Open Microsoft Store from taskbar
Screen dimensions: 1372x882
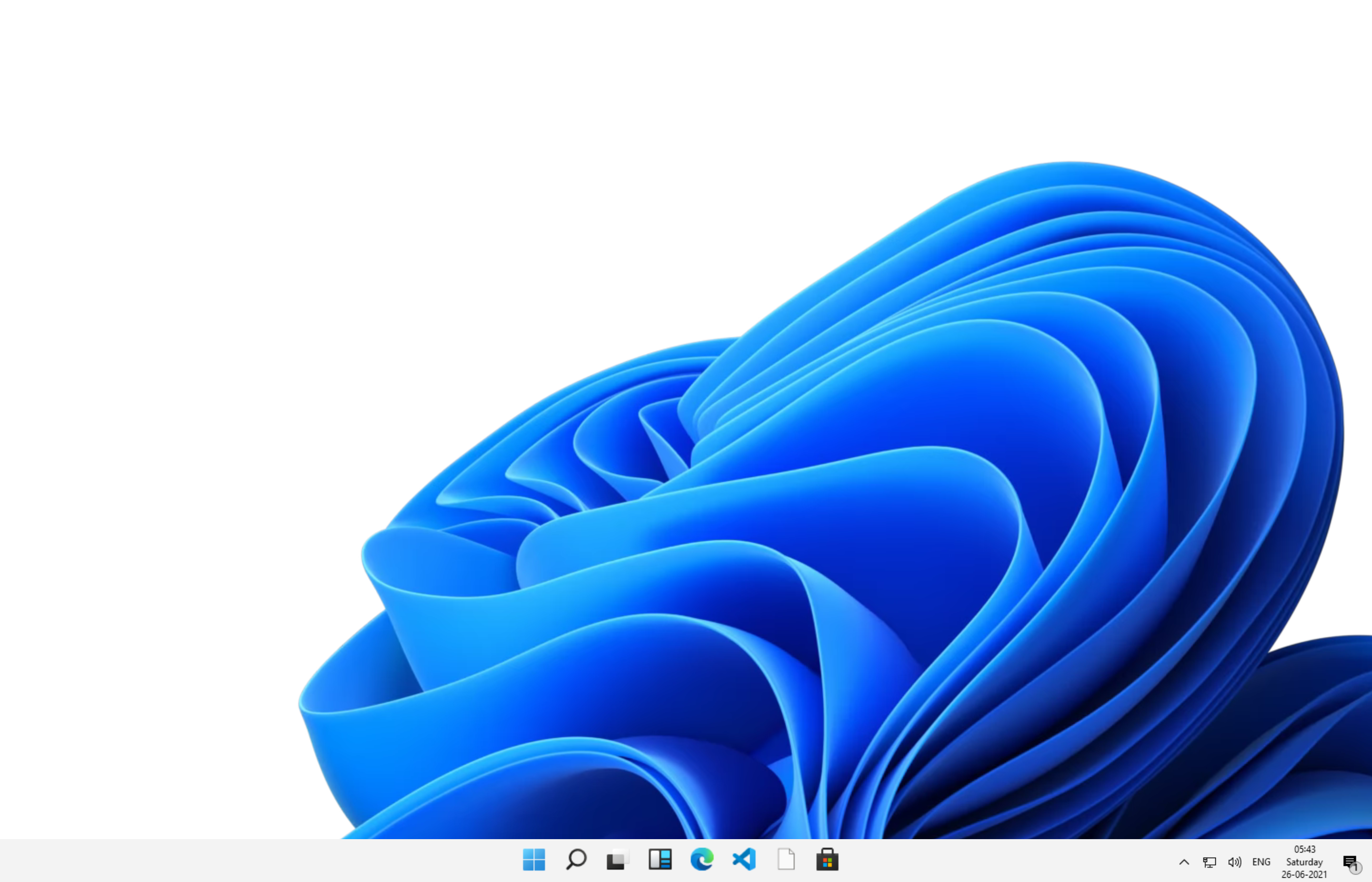828,860
